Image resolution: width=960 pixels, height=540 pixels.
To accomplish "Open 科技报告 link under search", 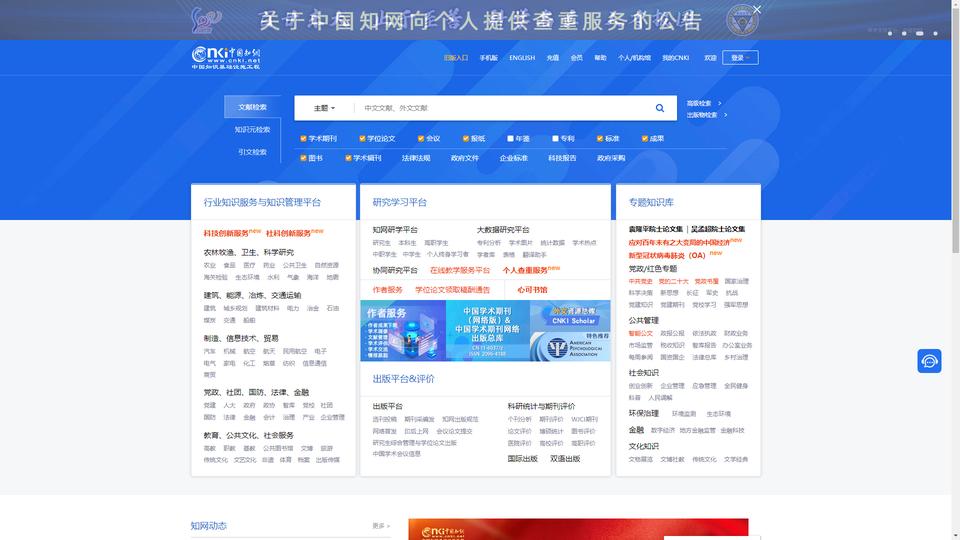I will (562, 158).
